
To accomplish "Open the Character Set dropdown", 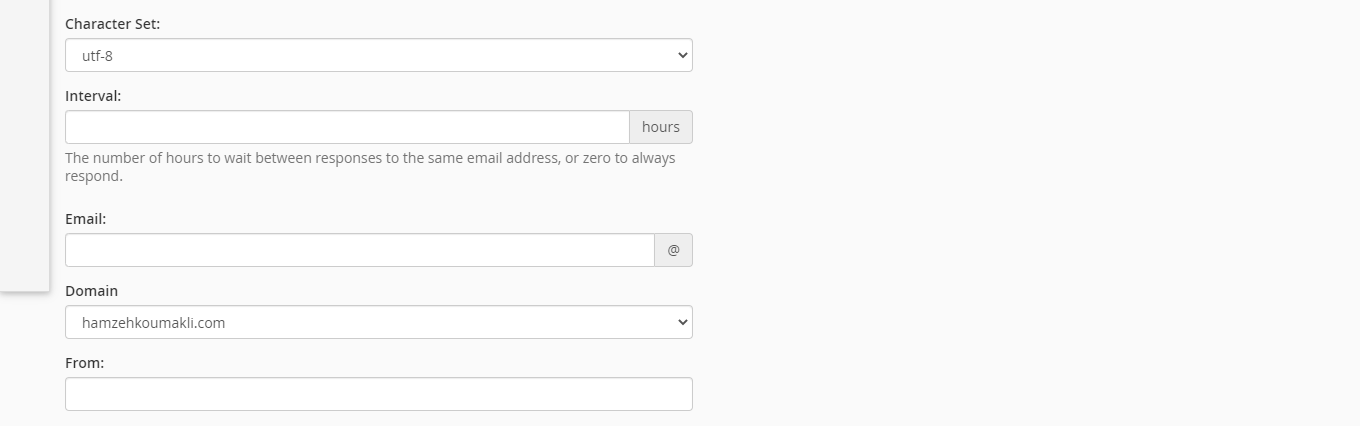I will click(x=378, y=56).
